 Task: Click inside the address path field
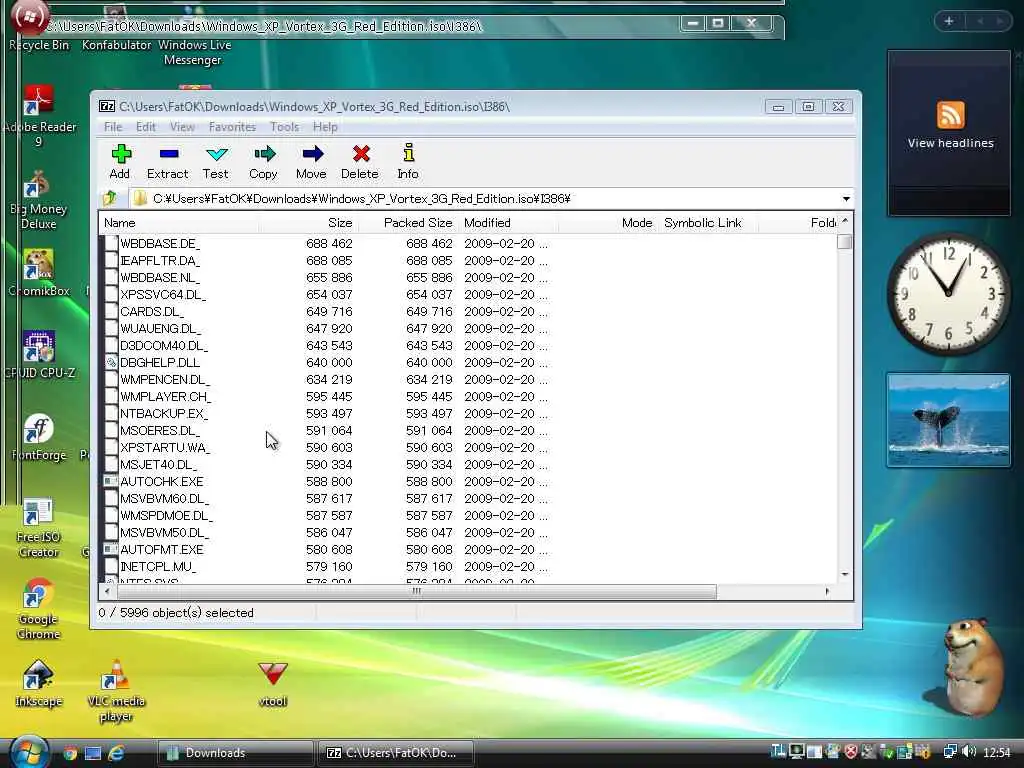(485, 199)
